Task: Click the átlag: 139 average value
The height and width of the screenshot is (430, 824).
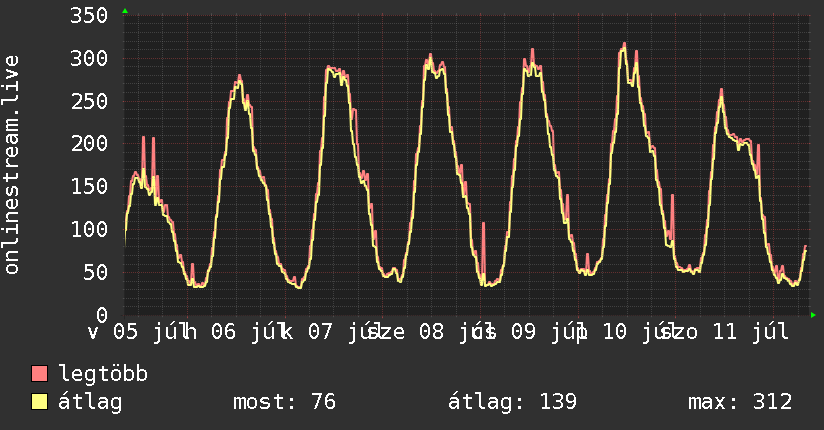Action: [512, 402]
